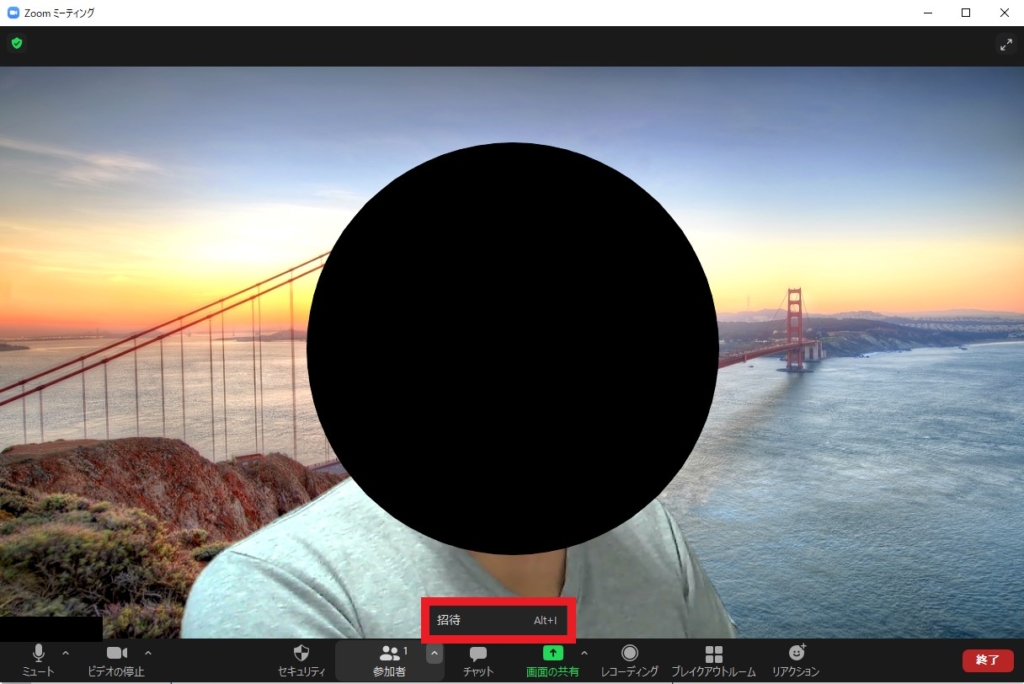
Task: Select 招待 from the popup menu
Action: click(498, 620)
